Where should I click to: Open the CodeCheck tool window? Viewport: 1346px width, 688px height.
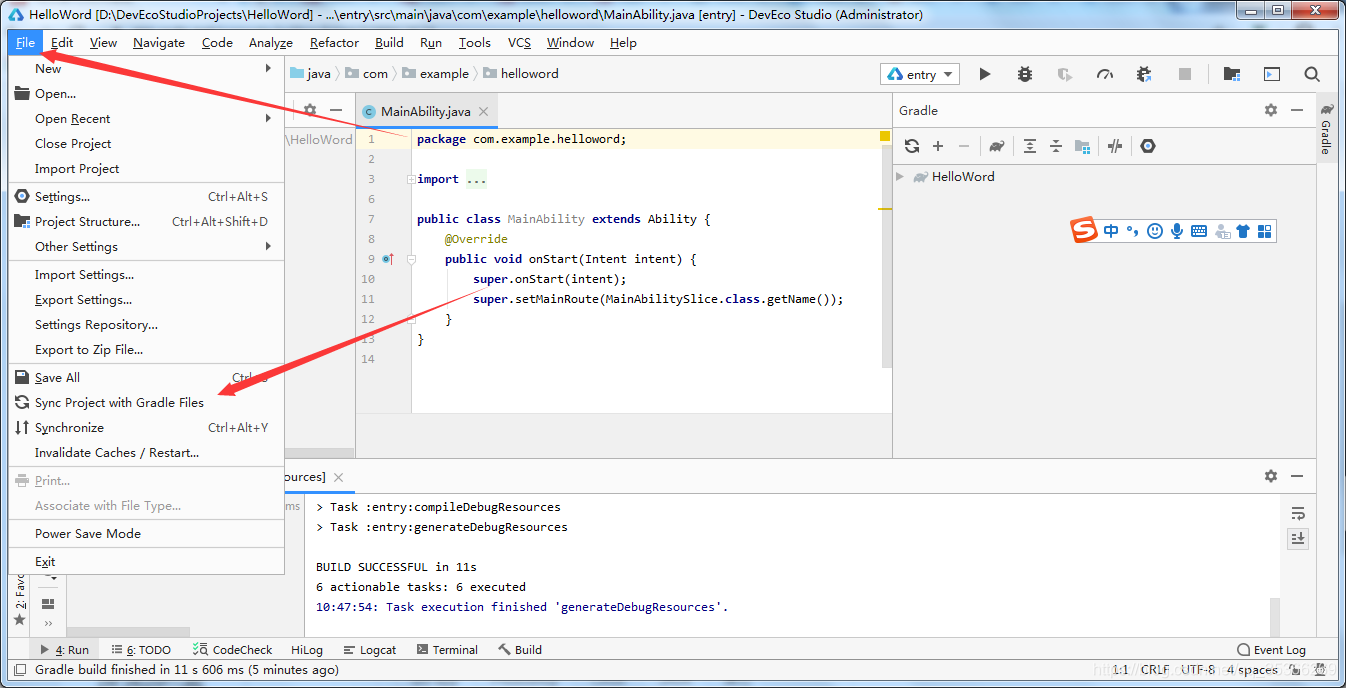232,649
